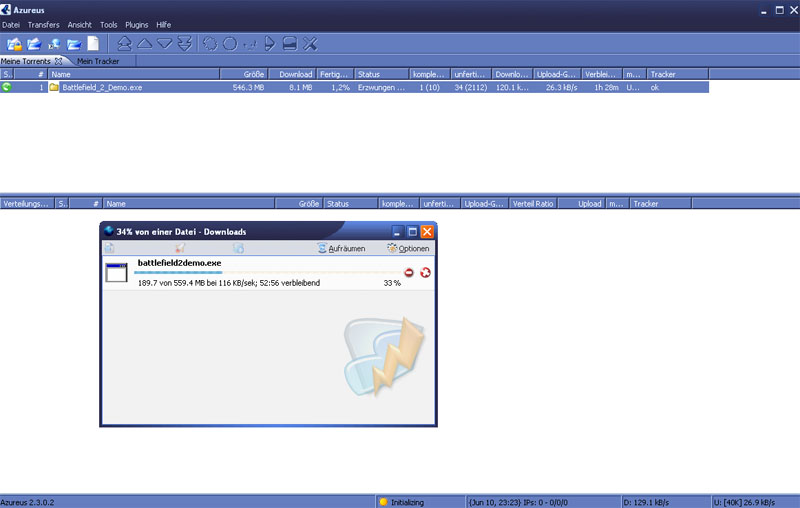Click the start torrent arrow icon
Viewport: 800px width, 508px height.
pyautogui.click(x=270, y=44)
